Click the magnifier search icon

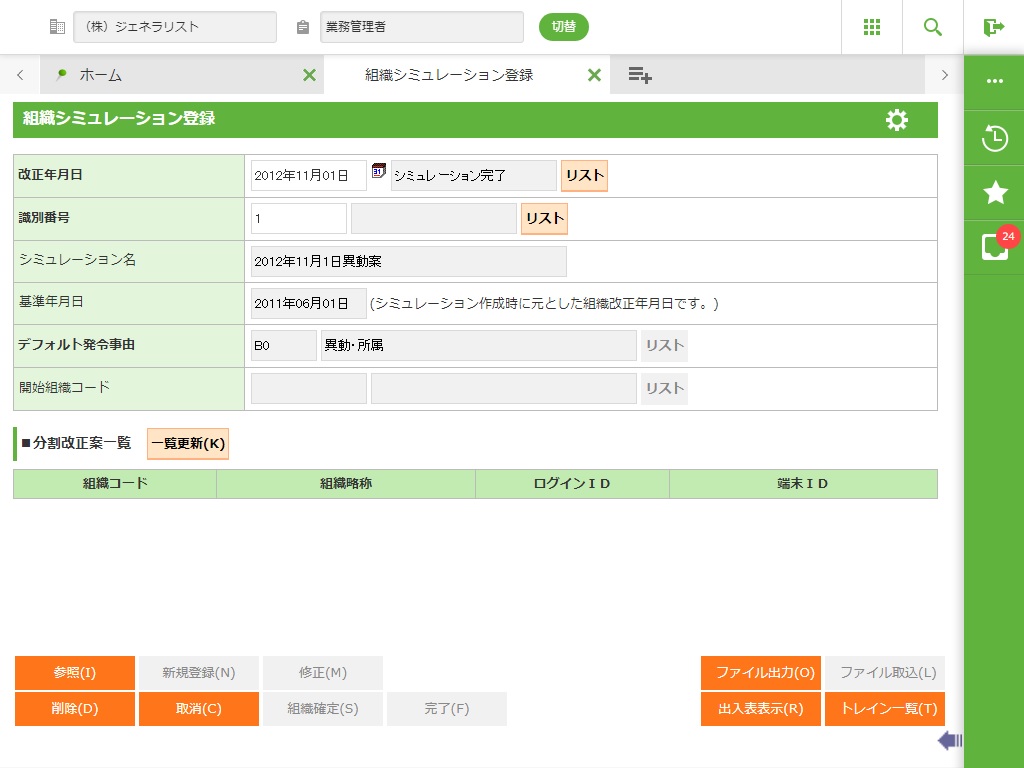point(933,27)
